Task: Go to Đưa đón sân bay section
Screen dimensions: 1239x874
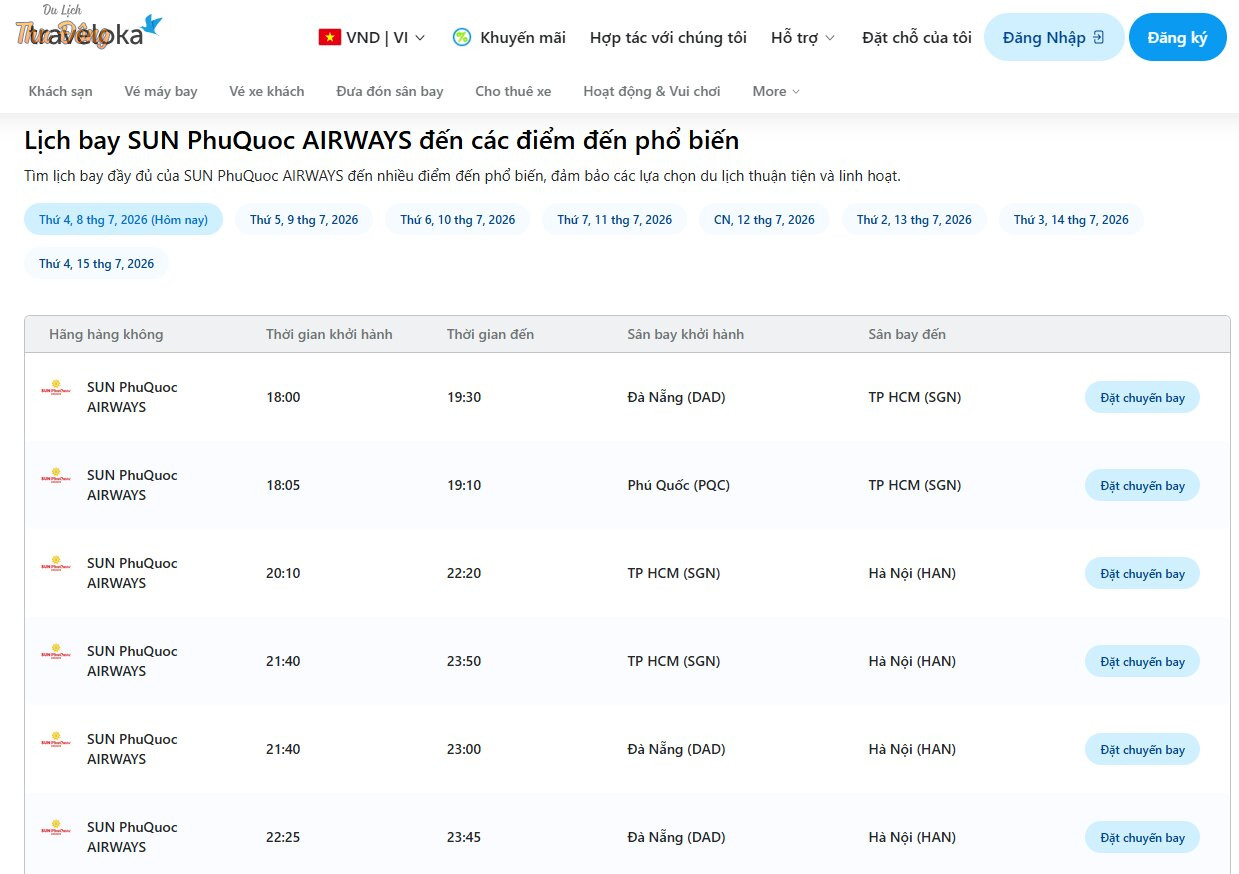Action: 390,91
